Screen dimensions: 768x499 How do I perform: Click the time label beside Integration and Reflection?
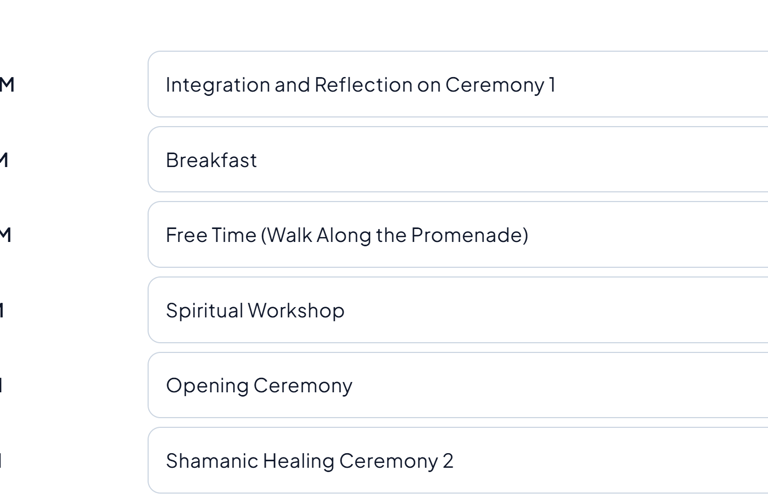pos(6,85)
